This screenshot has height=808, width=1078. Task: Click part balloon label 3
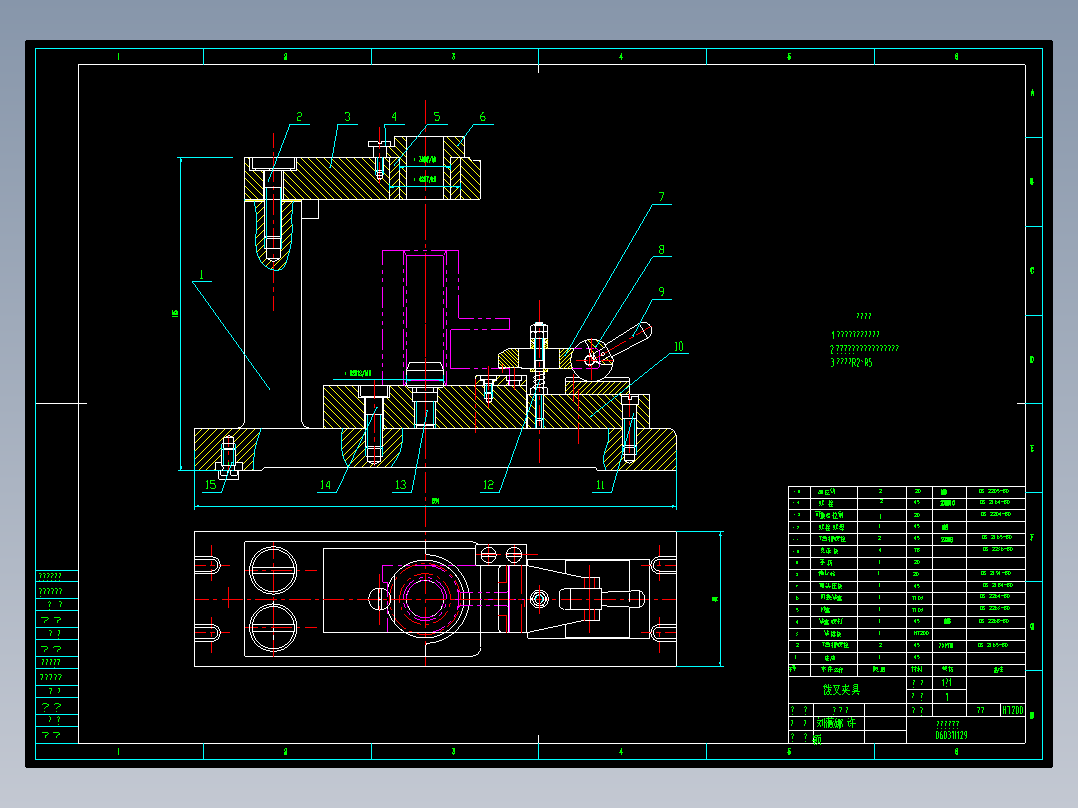pyautogui.click(x=347, y=117)
